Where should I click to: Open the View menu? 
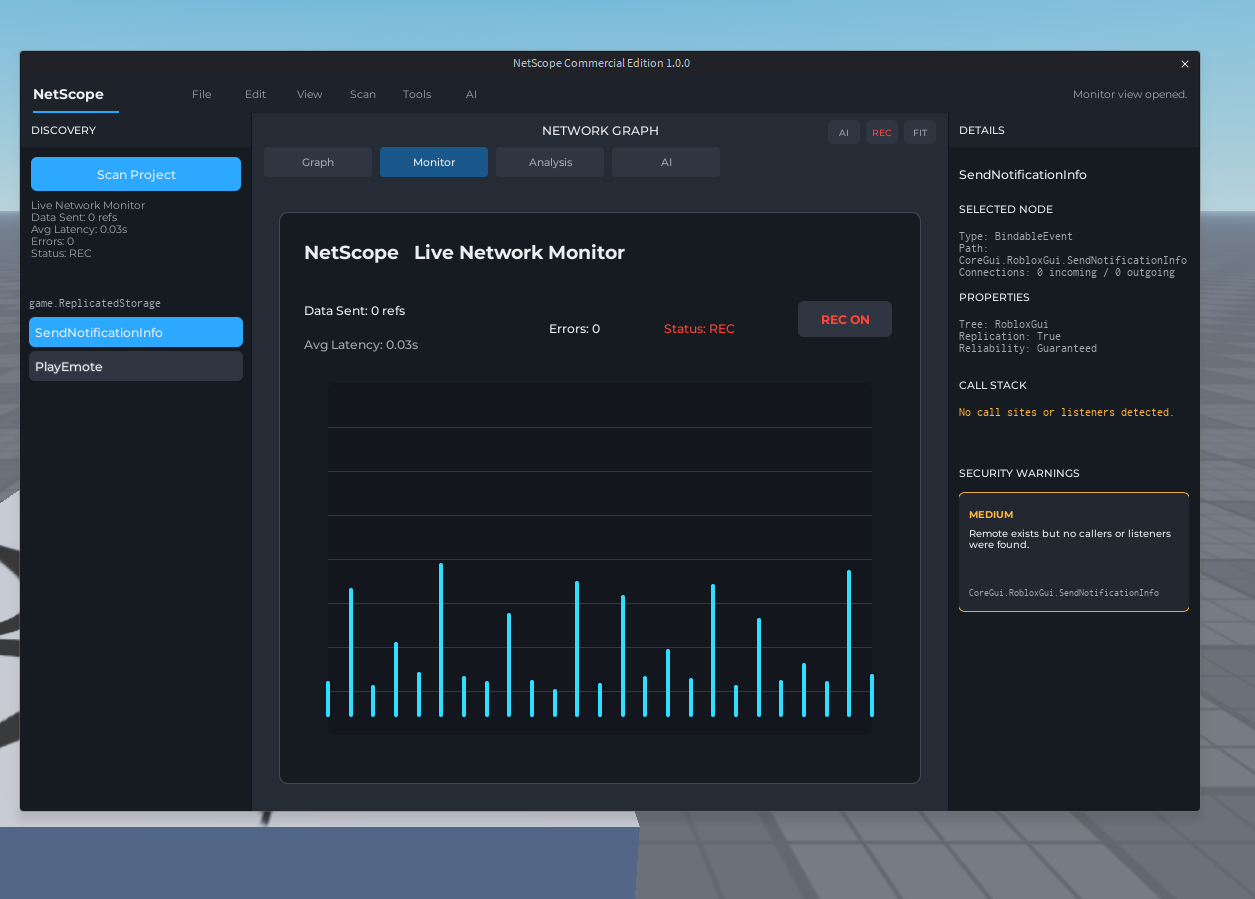310,94
